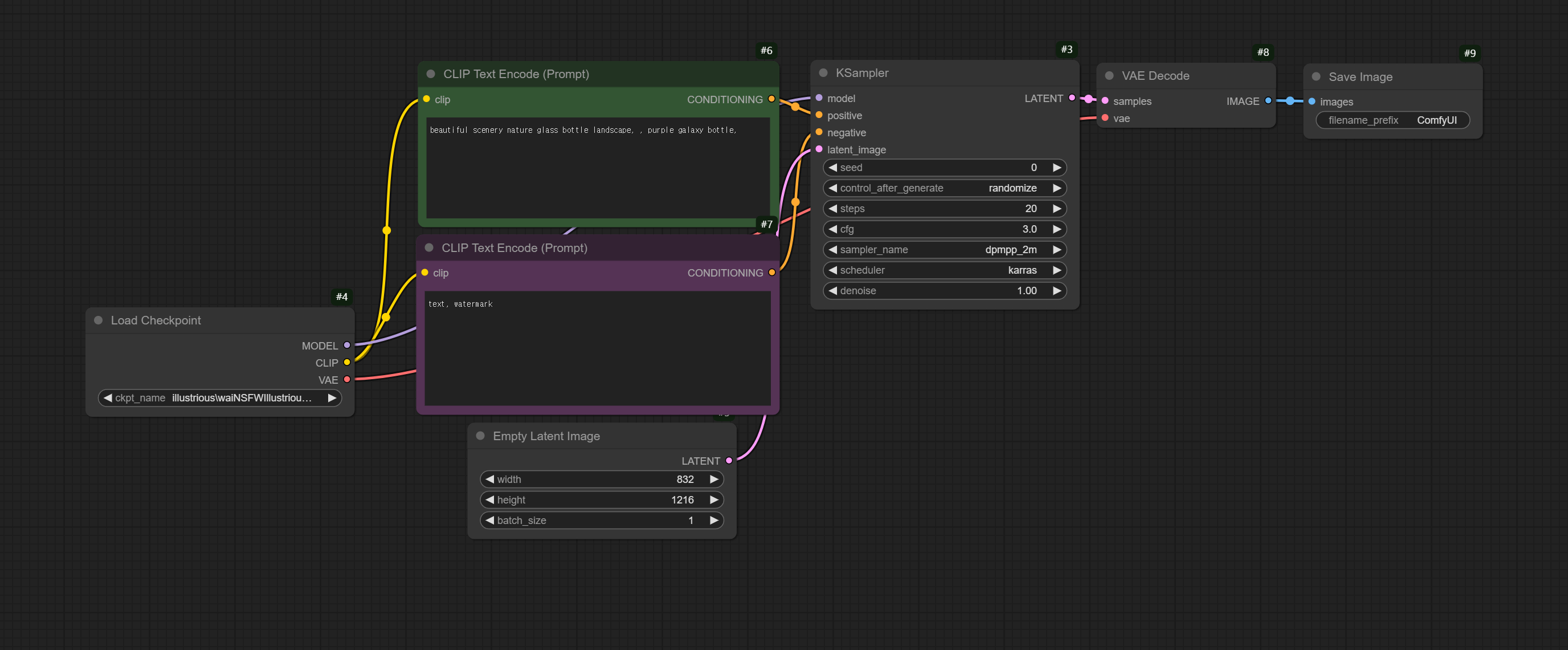This screenshot has width=1568, height=650.
Task: Click the filename_prefix ComfyUI field
Action: click(x=1392, y=121)
